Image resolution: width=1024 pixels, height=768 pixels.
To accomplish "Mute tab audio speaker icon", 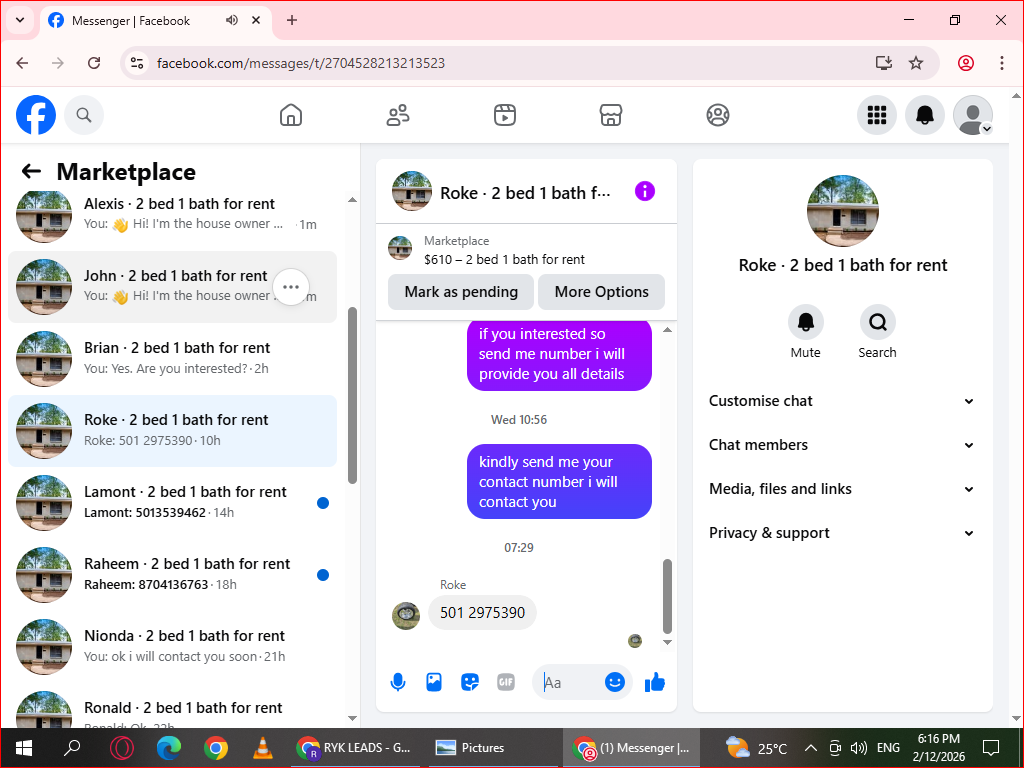I will point(232,20).
